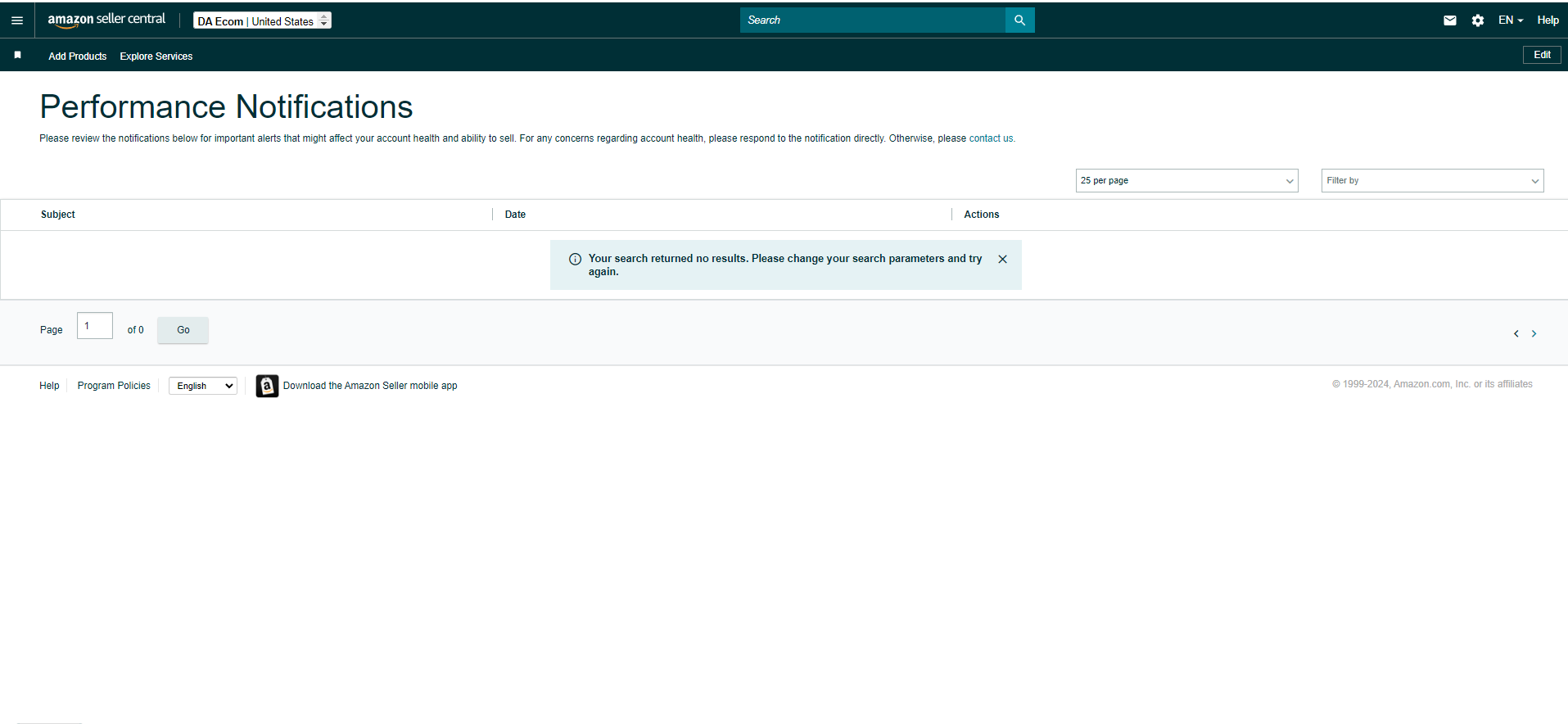Image resolution: width=1568 pixels, height=724 pixels.
Task: Open Explore Services shortcut
Action: pyautogui.click(x=156, y=57)
